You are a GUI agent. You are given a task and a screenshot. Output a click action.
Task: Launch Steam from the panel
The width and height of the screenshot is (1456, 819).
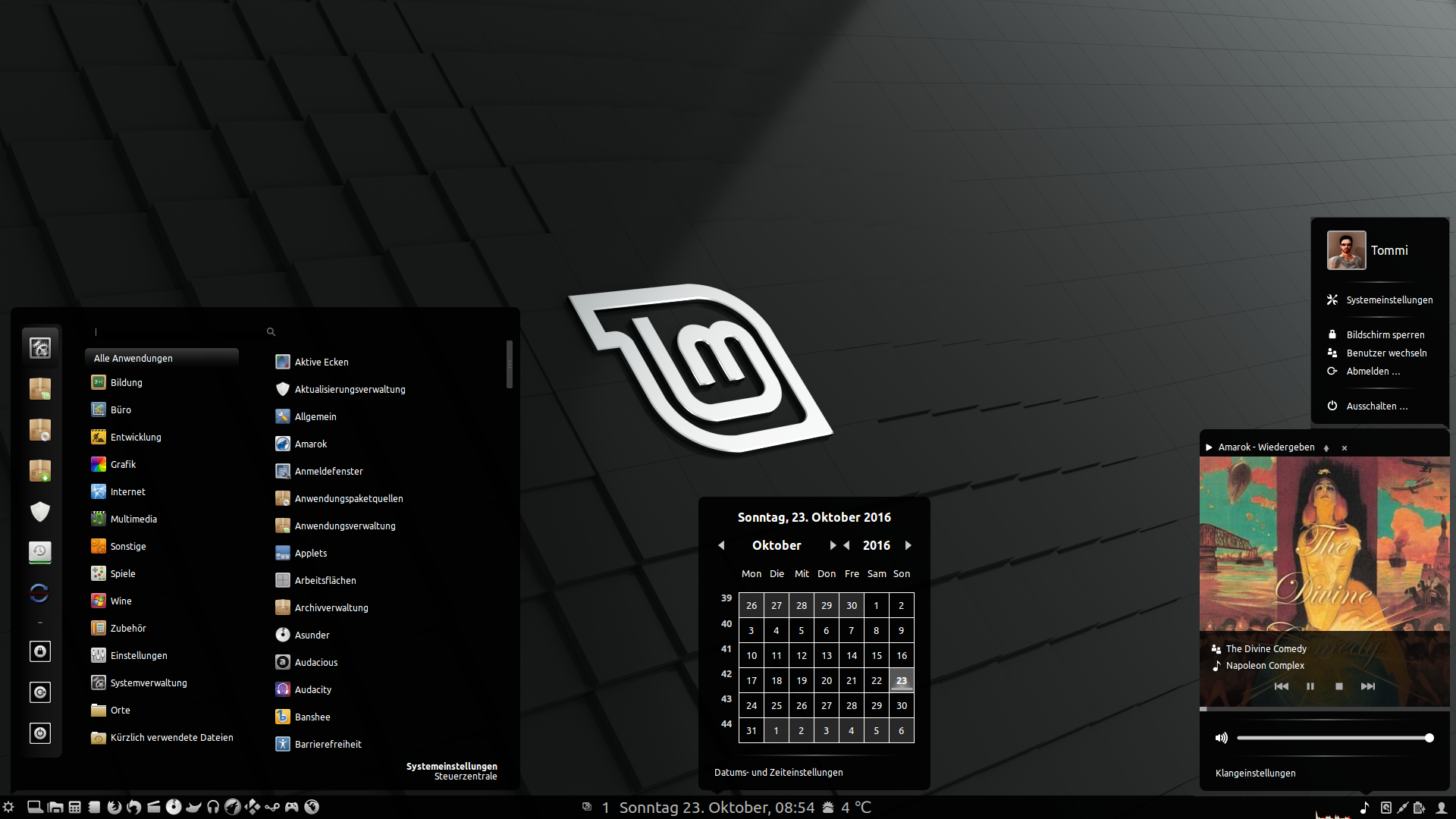[x=272, y=807]
